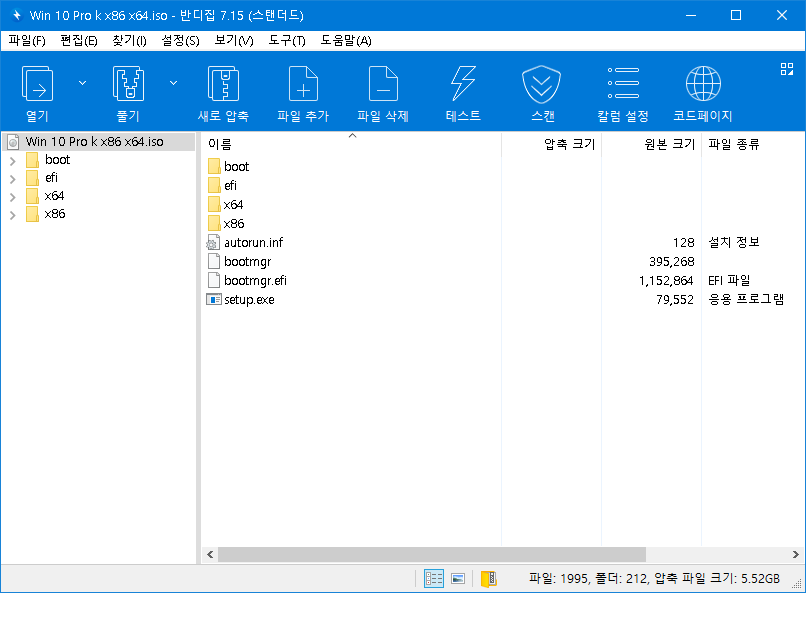The height and width of the screenshot is (628, 806).
Task: Click the Test (테스트) lightning icon
Action: (x=463, y=84)
